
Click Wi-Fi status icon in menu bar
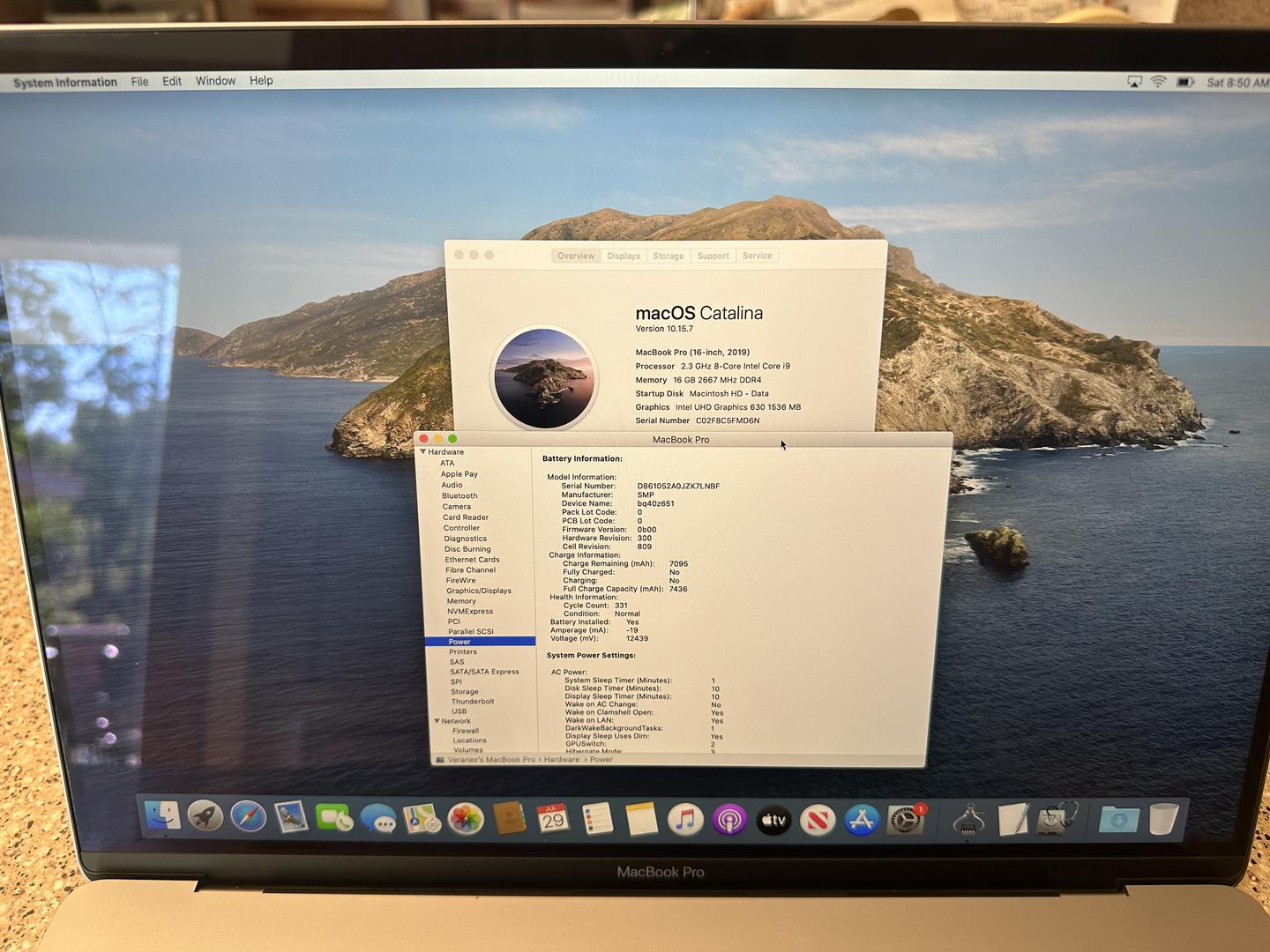point(1158,82)
